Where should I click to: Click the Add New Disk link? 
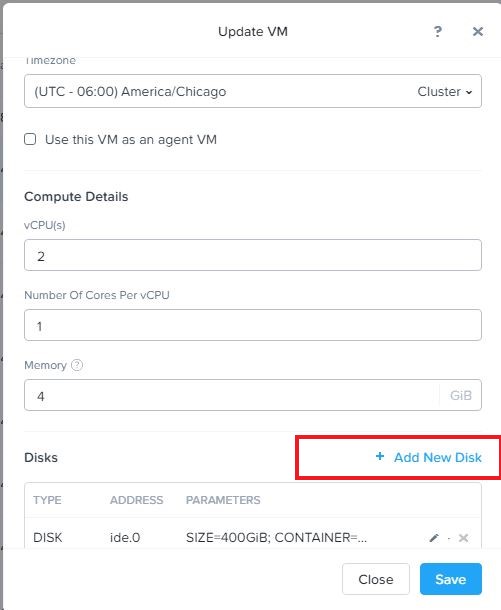438,458
